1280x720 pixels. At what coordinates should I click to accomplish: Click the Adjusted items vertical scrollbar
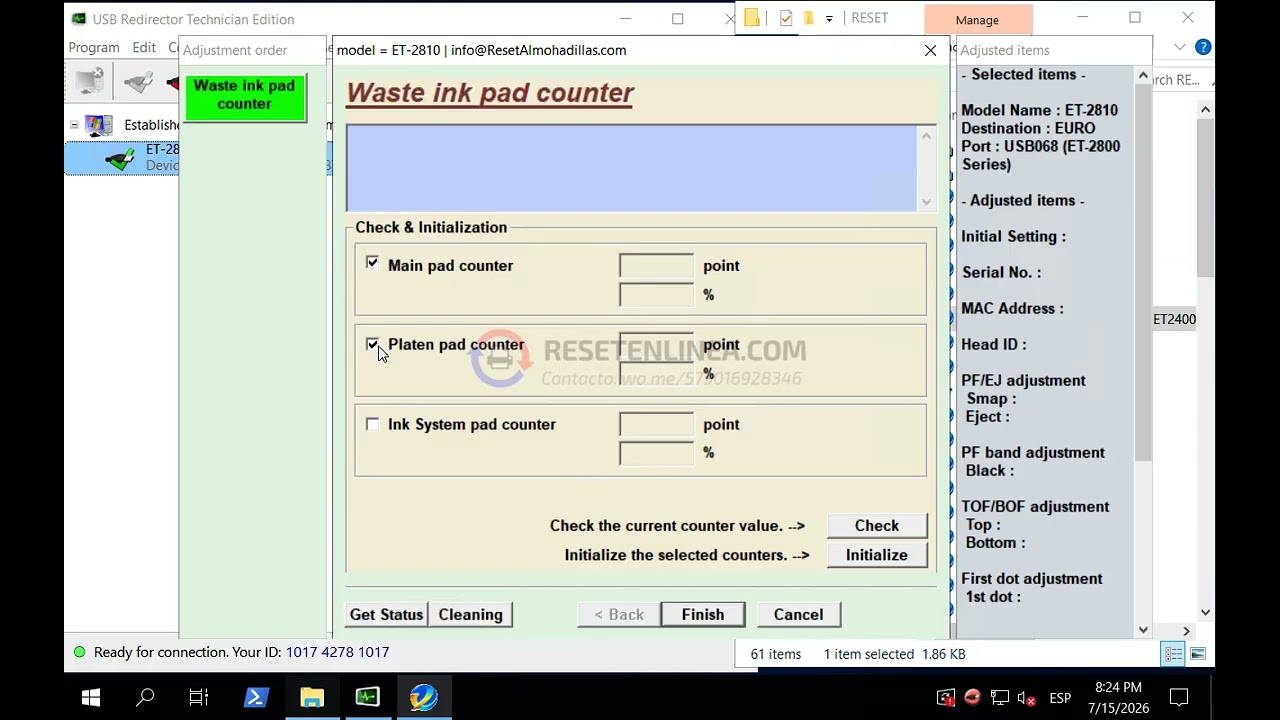[1143, 352]
